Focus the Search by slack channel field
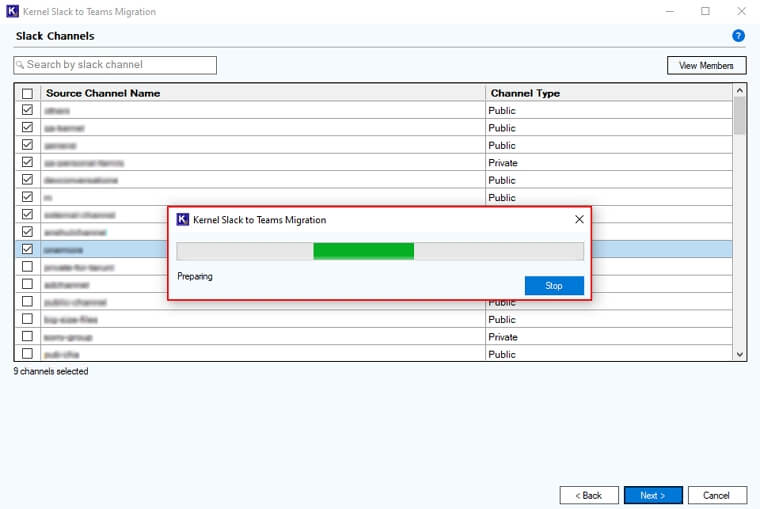This screenshot has height=509, width=760. click(x=115, y=65)
